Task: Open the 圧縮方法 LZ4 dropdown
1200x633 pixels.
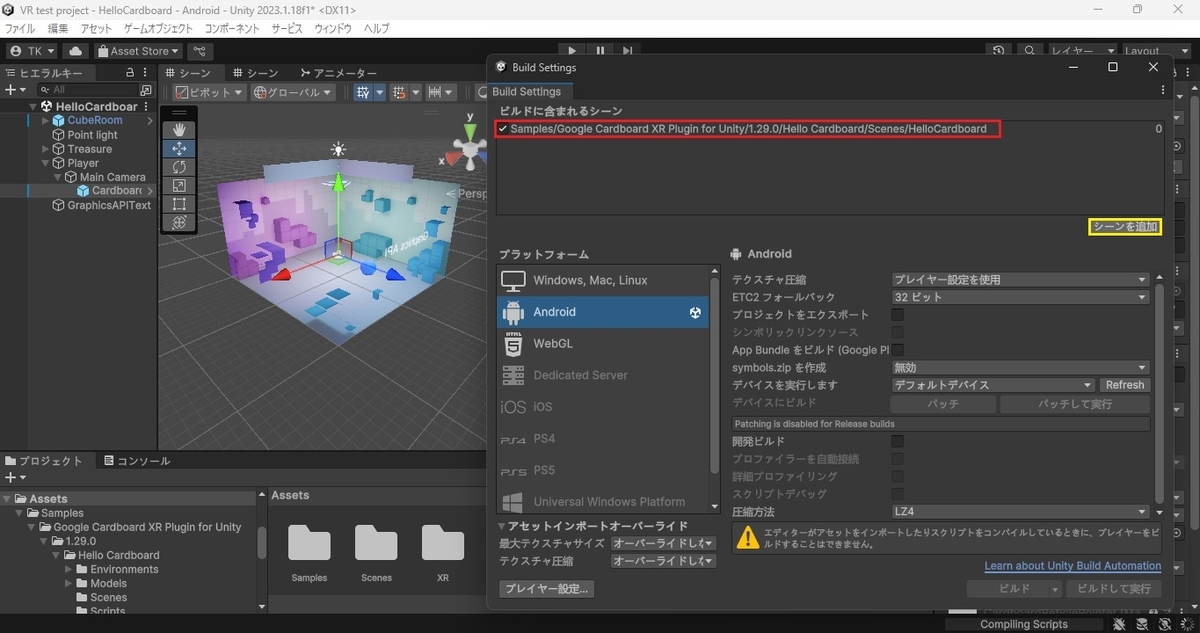Action: tap(1020, 511)
